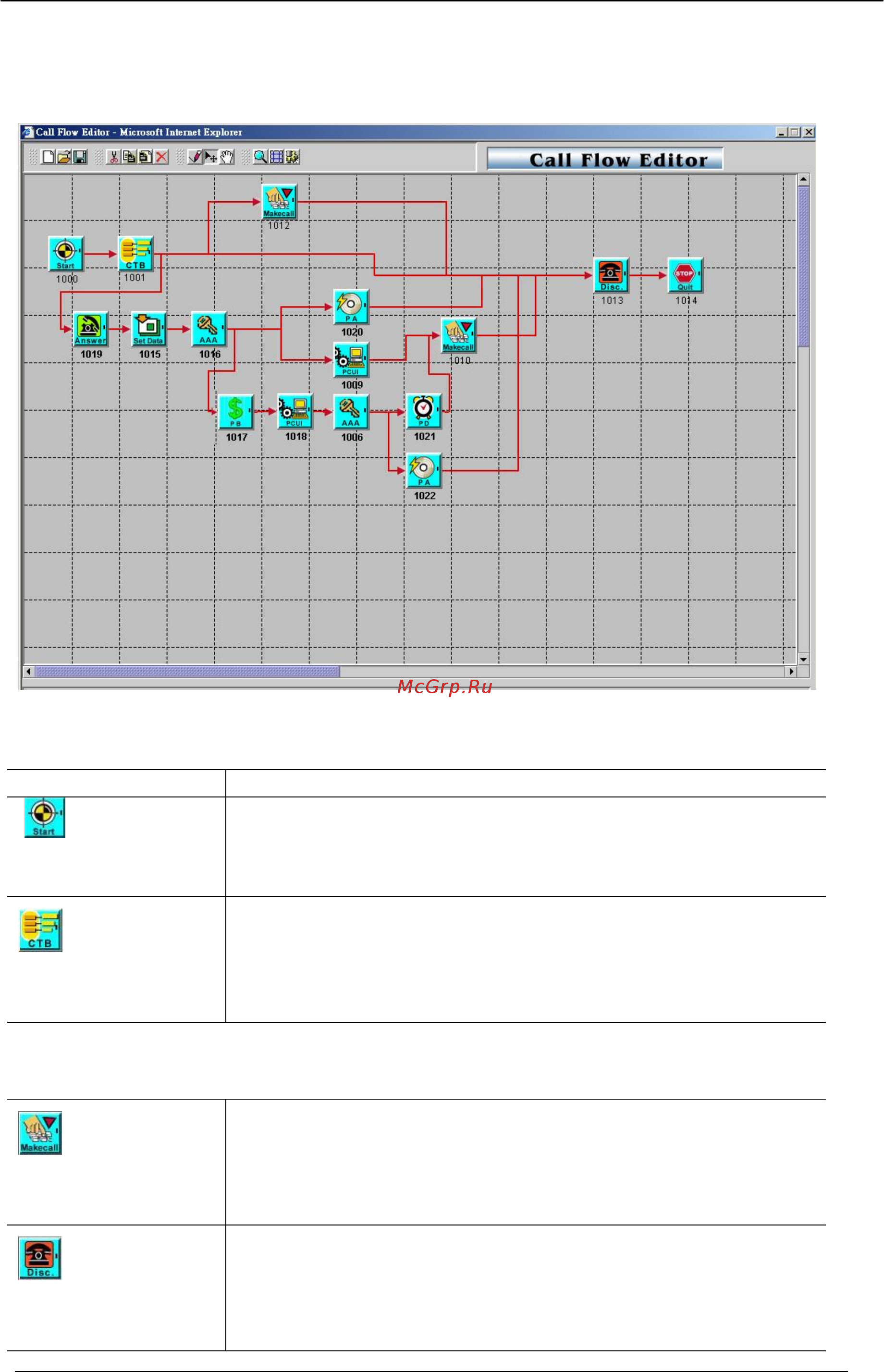Select the PD alarm clock node 1021
Image resolution: width=884 pixels, height=1372 pixels.
point(424,411)
